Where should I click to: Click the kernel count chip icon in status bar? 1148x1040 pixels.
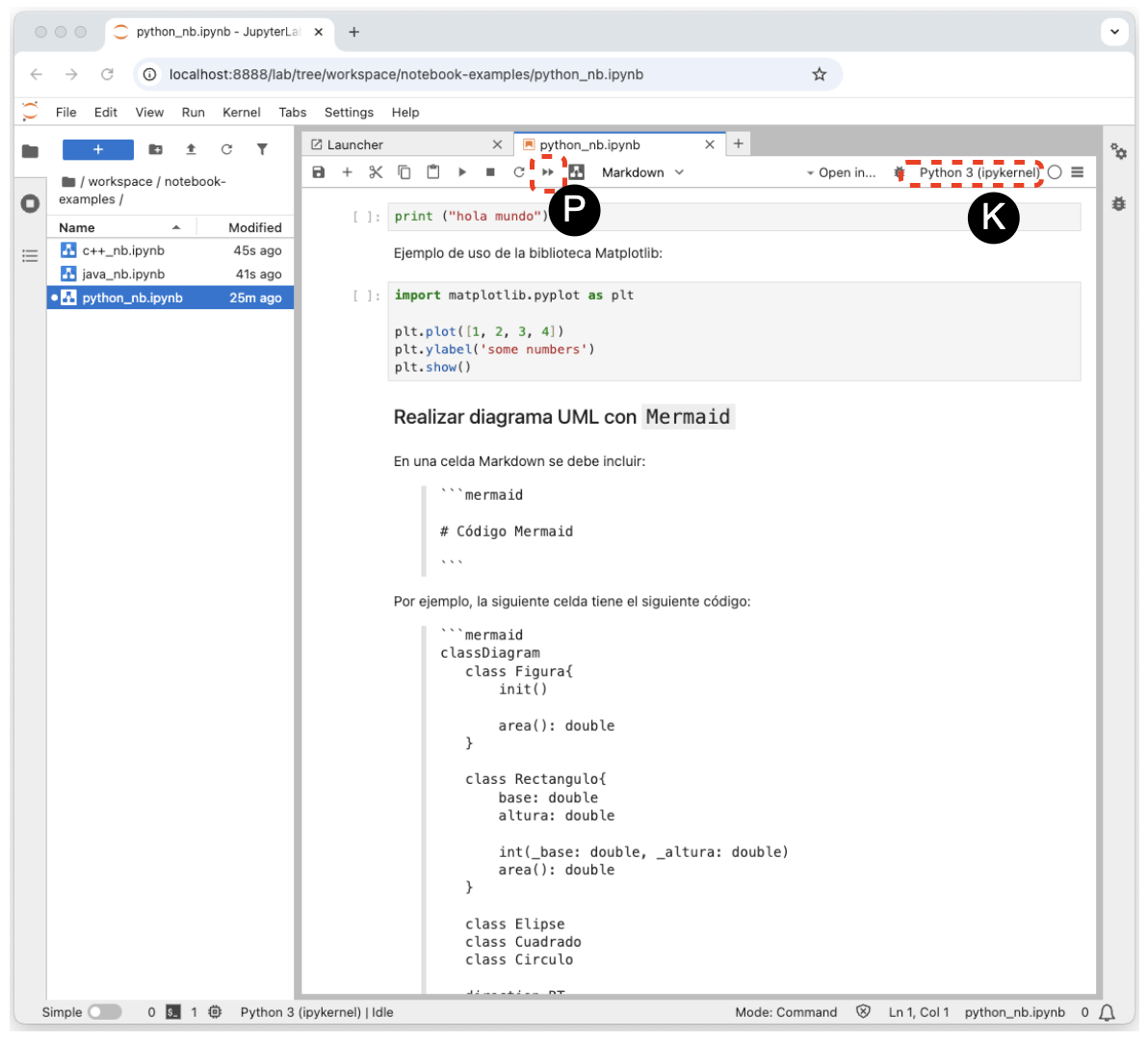[215, 1012]
